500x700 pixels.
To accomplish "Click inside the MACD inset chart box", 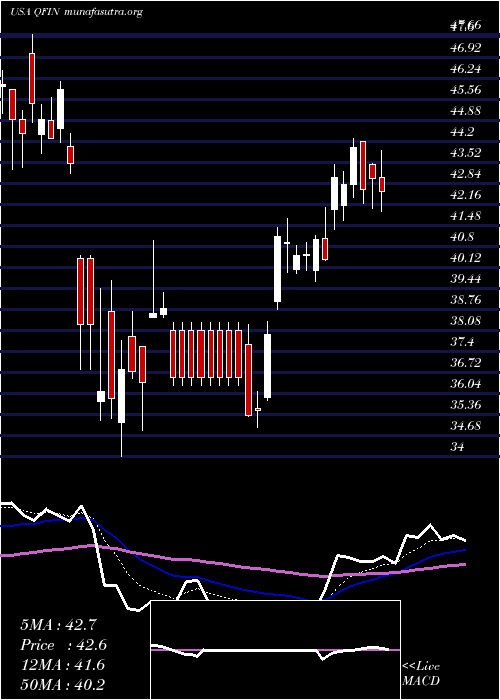I will pos(275,650).
